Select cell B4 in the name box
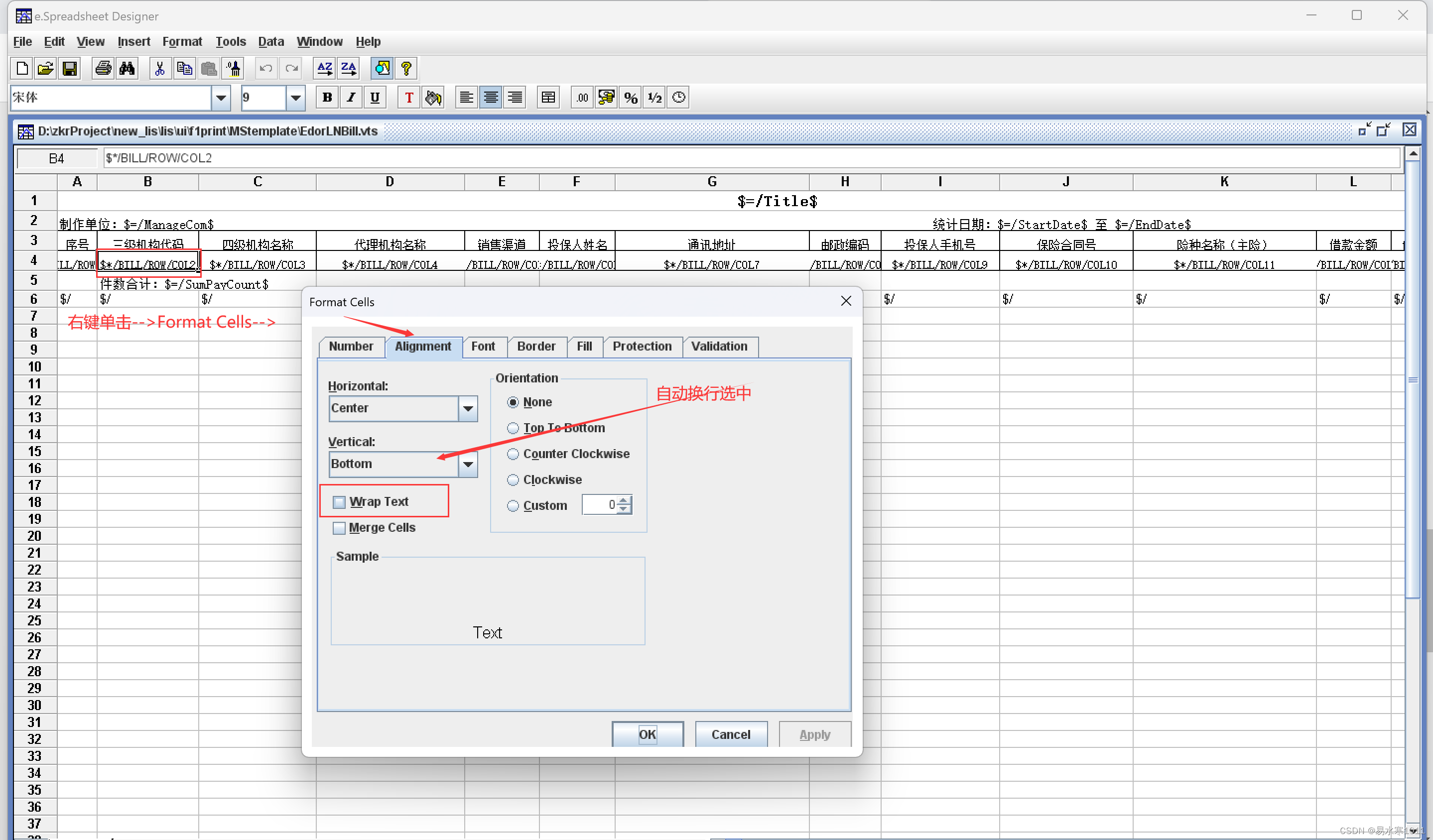 [57, 158]
